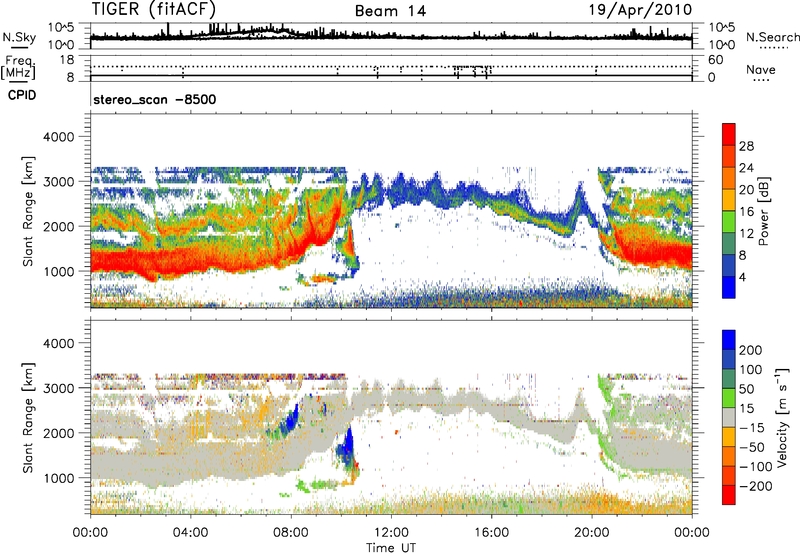Click the 'Freq. [MHz]' label

[x=19, y=68]
